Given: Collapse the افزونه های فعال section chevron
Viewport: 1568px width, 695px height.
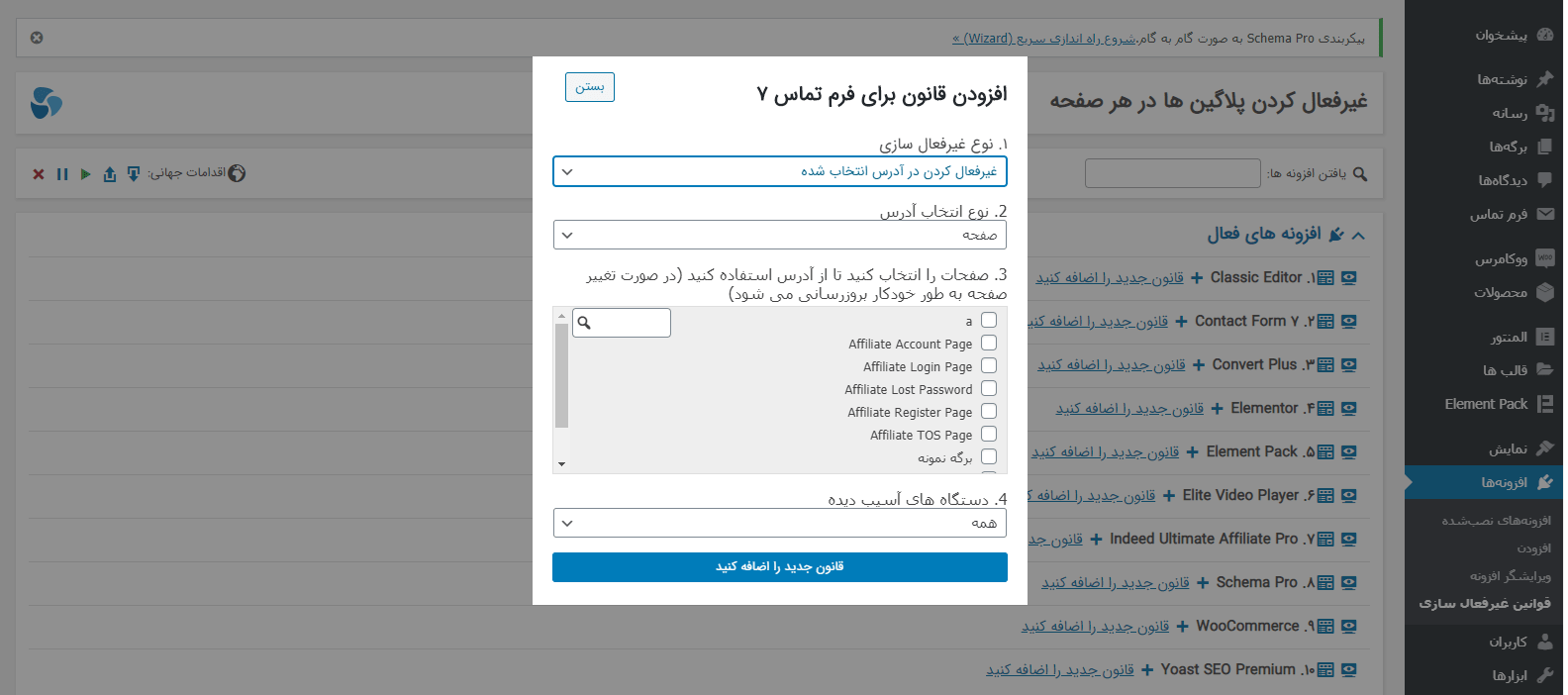Looking at the screenshot, I should (x=1359, y=236).
